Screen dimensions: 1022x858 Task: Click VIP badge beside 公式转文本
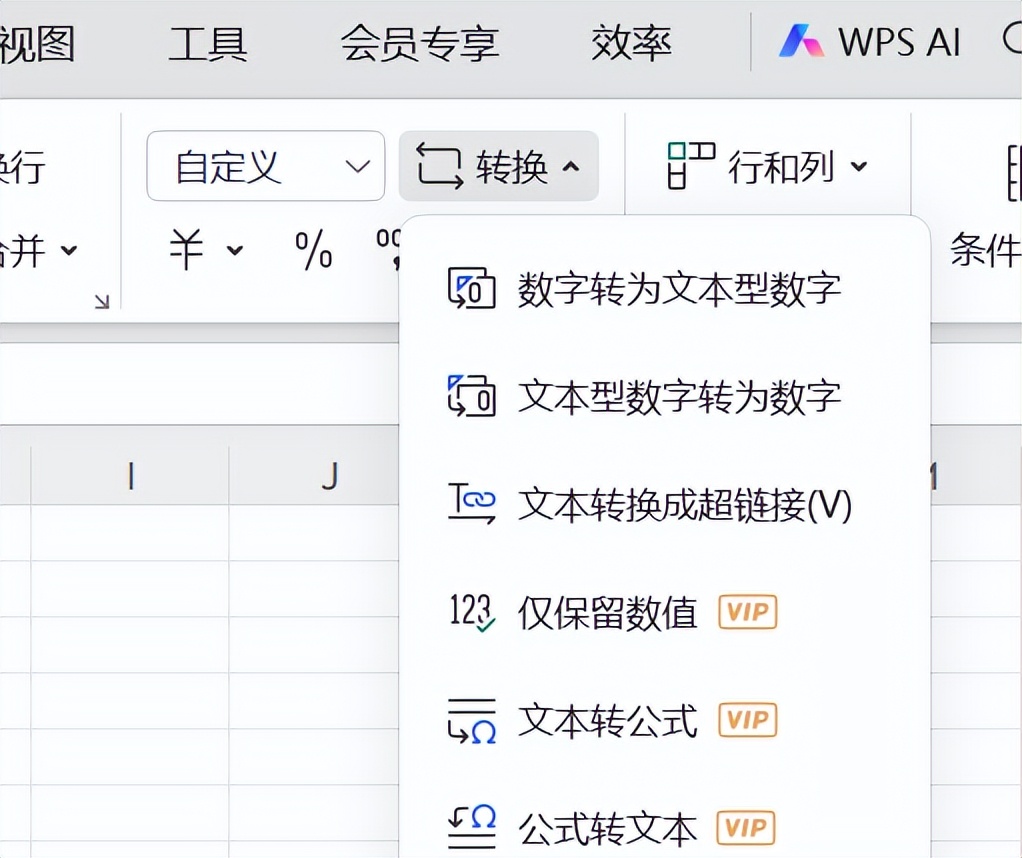point(746,828)
